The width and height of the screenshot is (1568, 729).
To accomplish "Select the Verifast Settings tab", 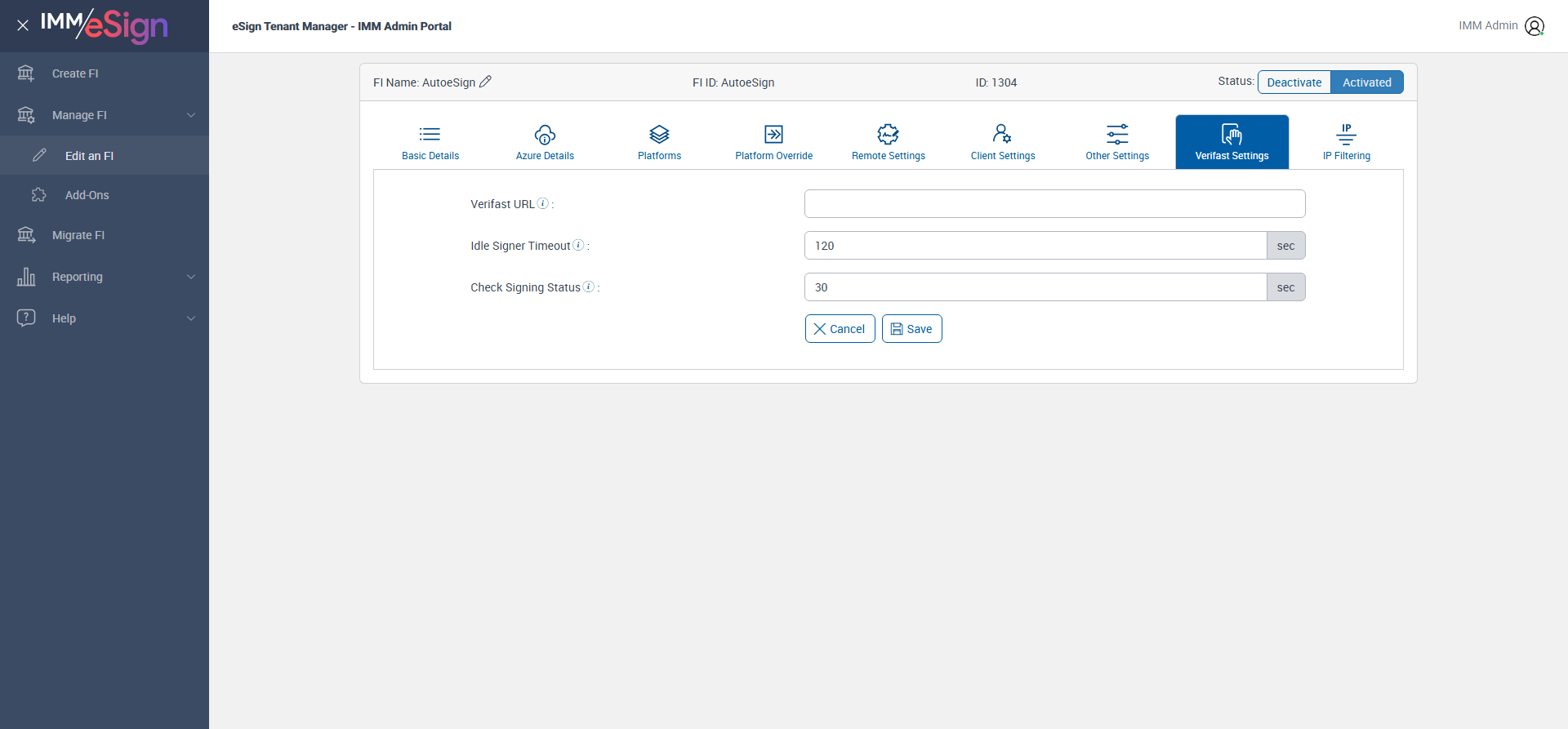I will click(1232, 142).
